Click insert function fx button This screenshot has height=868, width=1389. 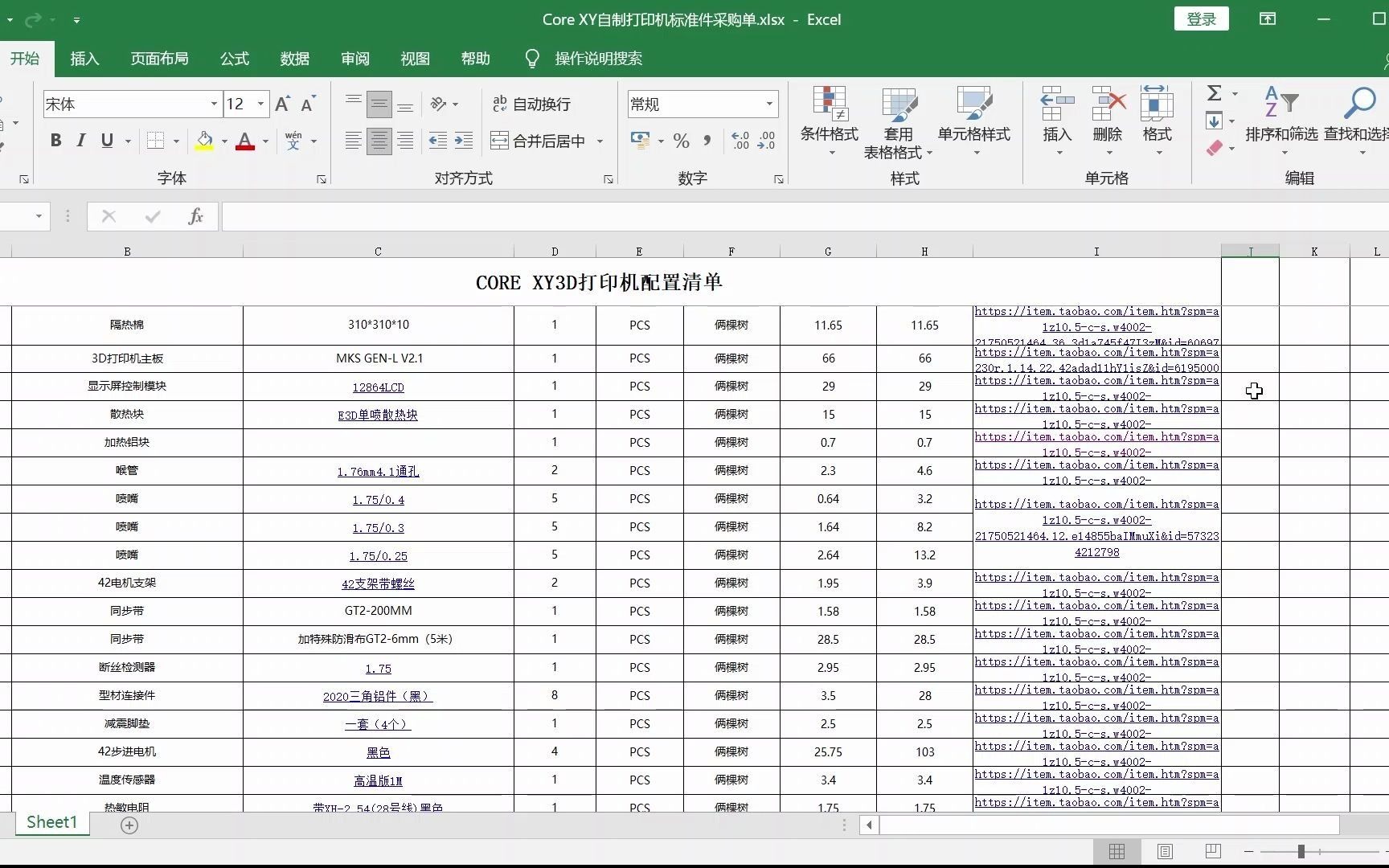point(195,216)
